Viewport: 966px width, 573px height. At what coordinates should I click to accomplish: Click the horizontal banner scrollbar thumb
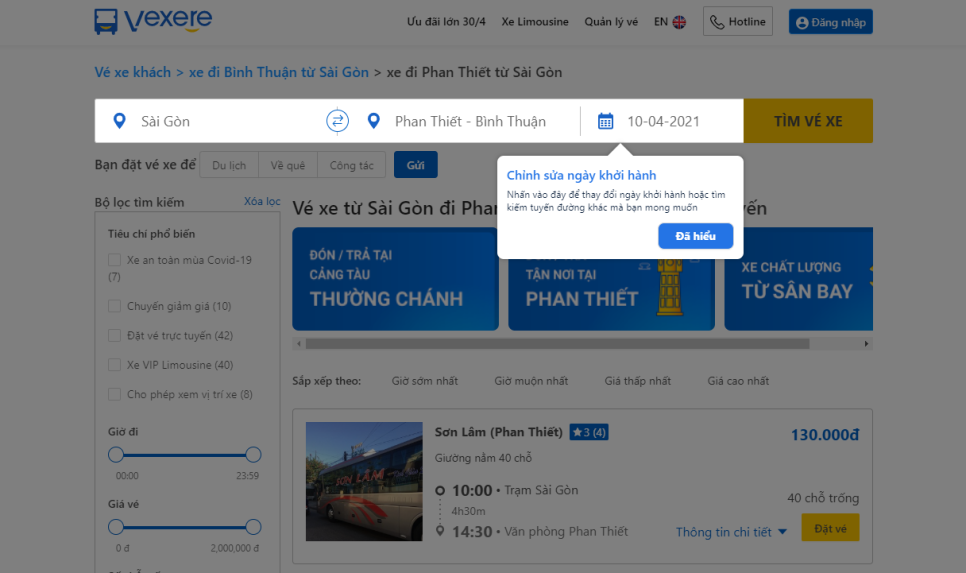558,344
